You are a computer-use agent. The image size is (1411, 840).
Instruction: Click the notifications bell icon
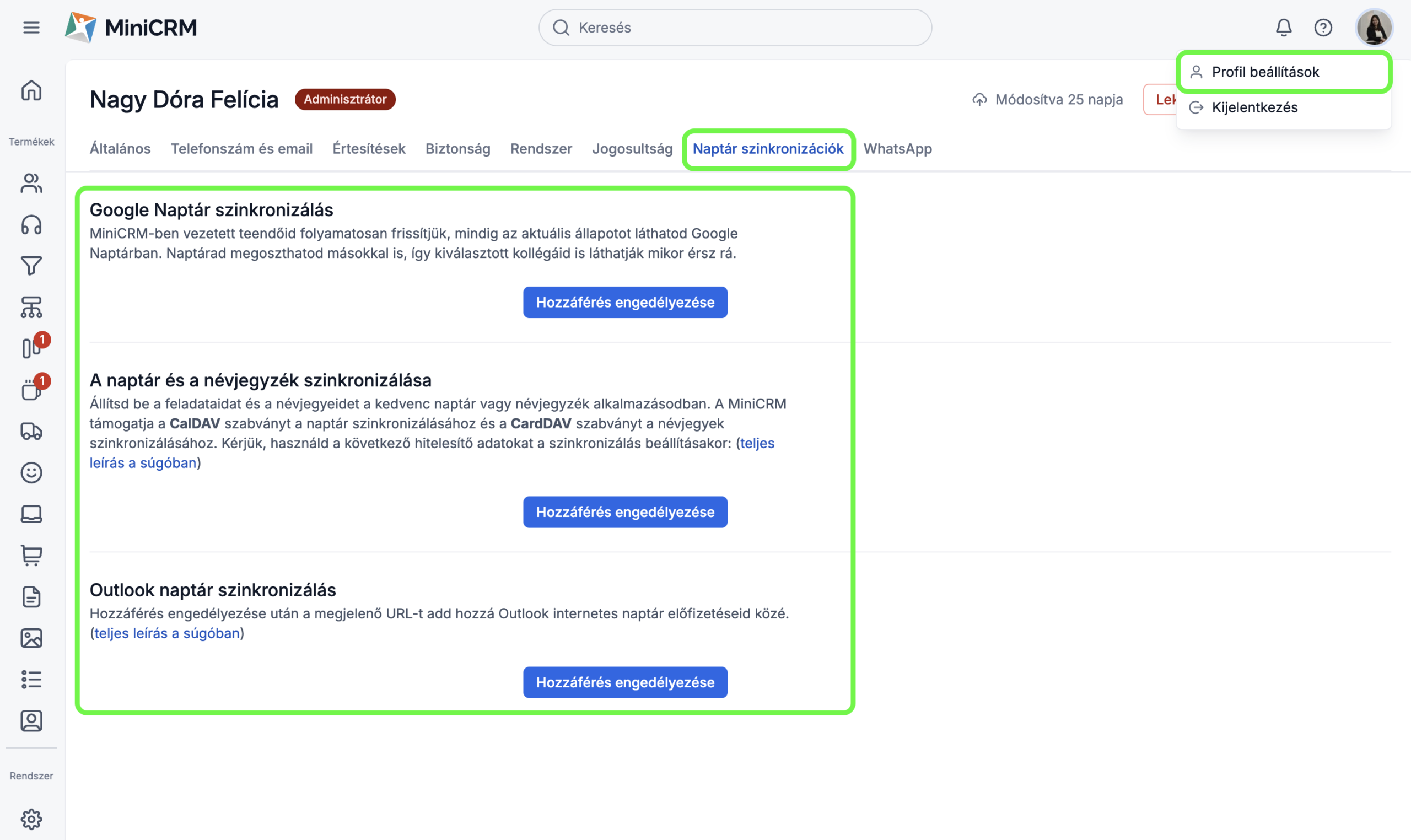[1283, 27]
